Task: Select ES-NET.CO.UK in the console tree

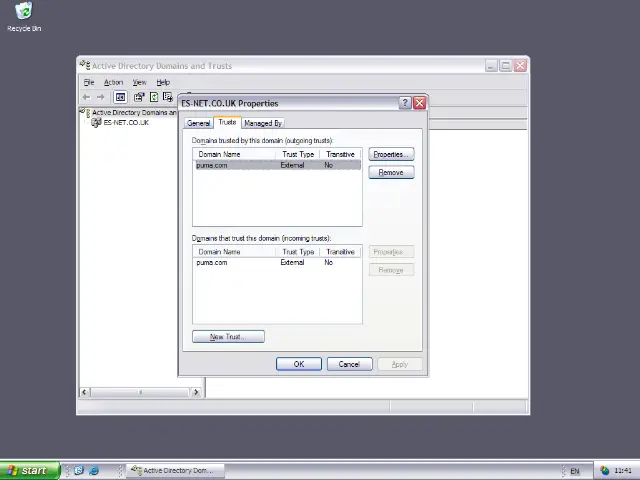Action: [x=126, y=122]
